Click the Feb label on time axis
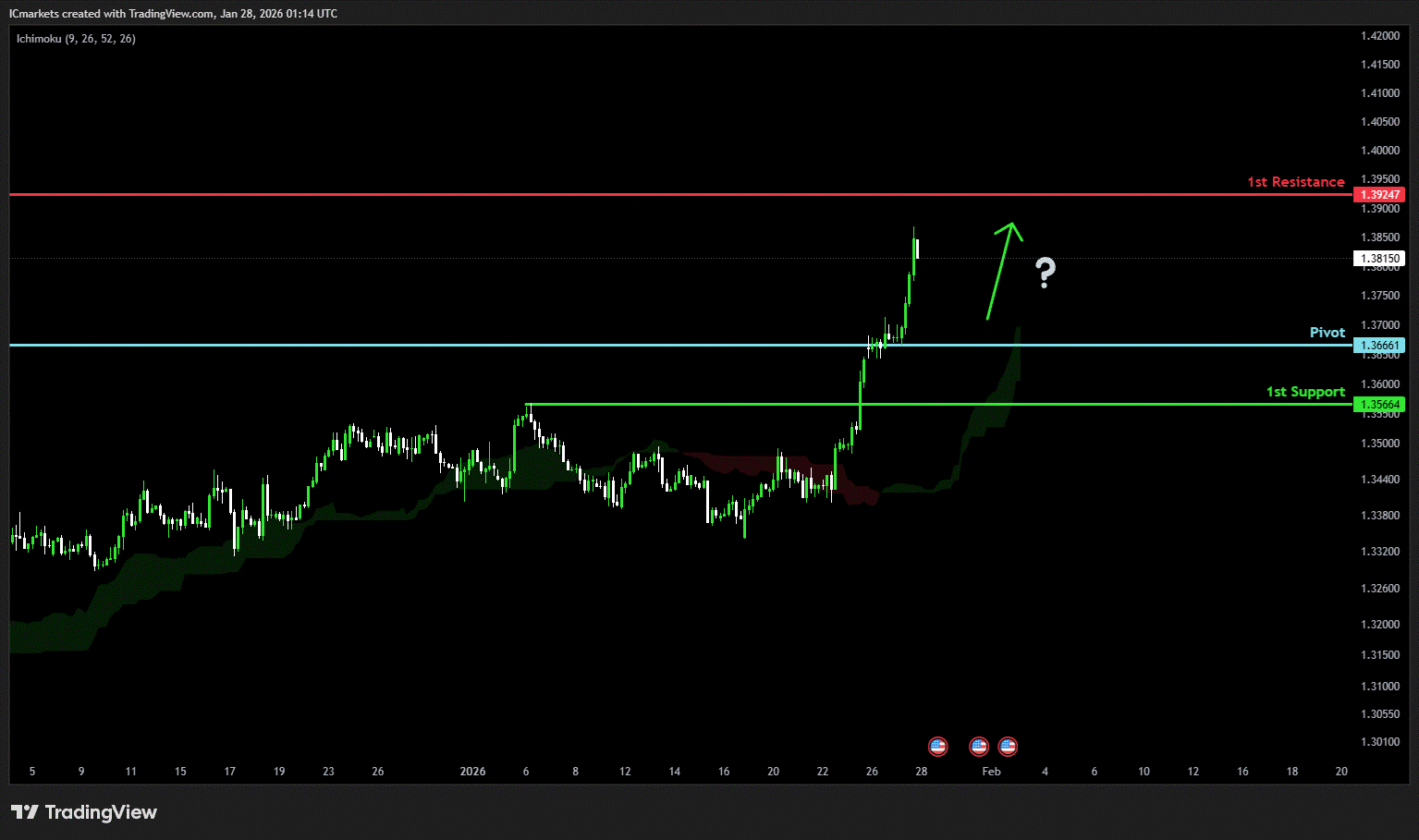The width and height of the screenshot is (1419, 840). coord(991,771)
